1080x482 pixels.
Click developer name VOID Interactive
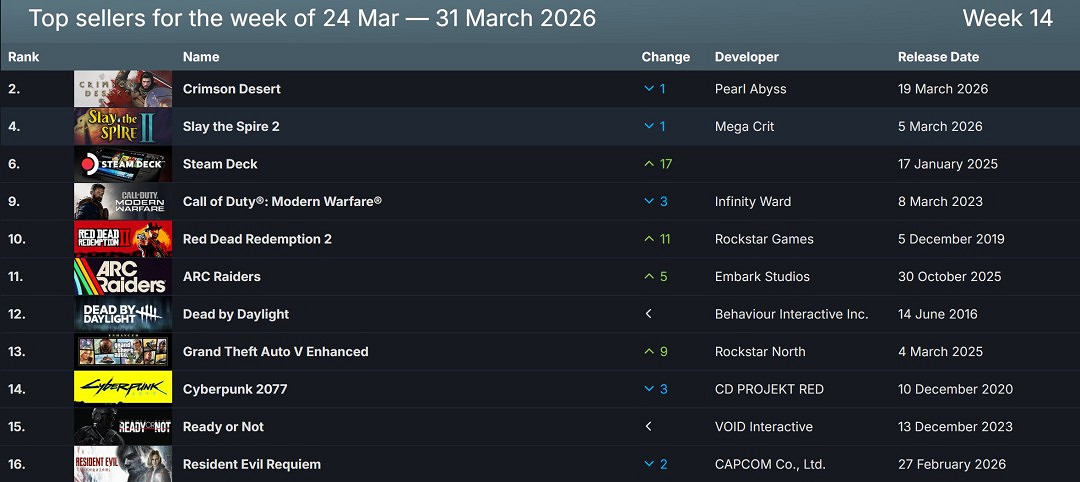(764, 426)
